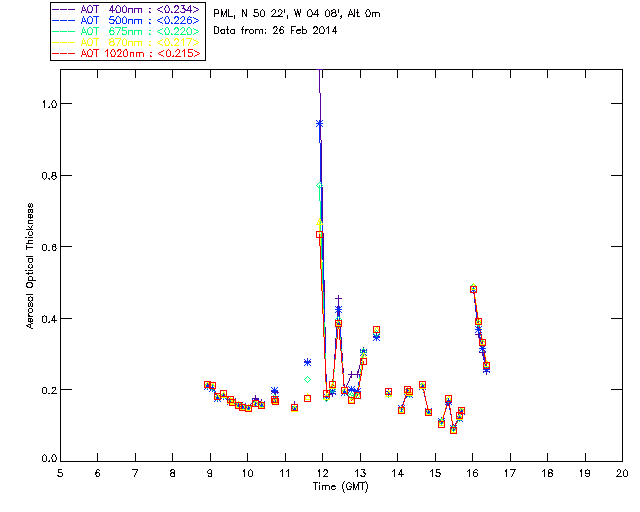The height and width of the screenshot is (512, 640).
Task: Click the 12 hour x-axis label
Action: coord(322,473)
